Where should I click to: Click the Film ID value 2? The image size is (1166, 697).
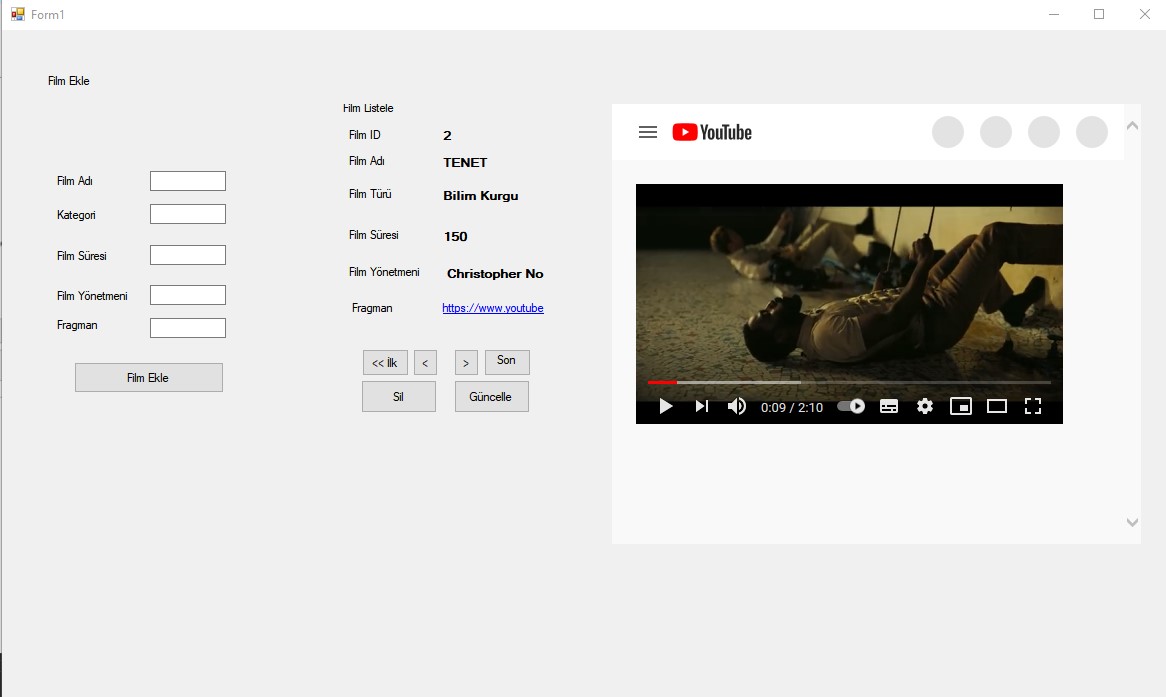tap(447, 135)
